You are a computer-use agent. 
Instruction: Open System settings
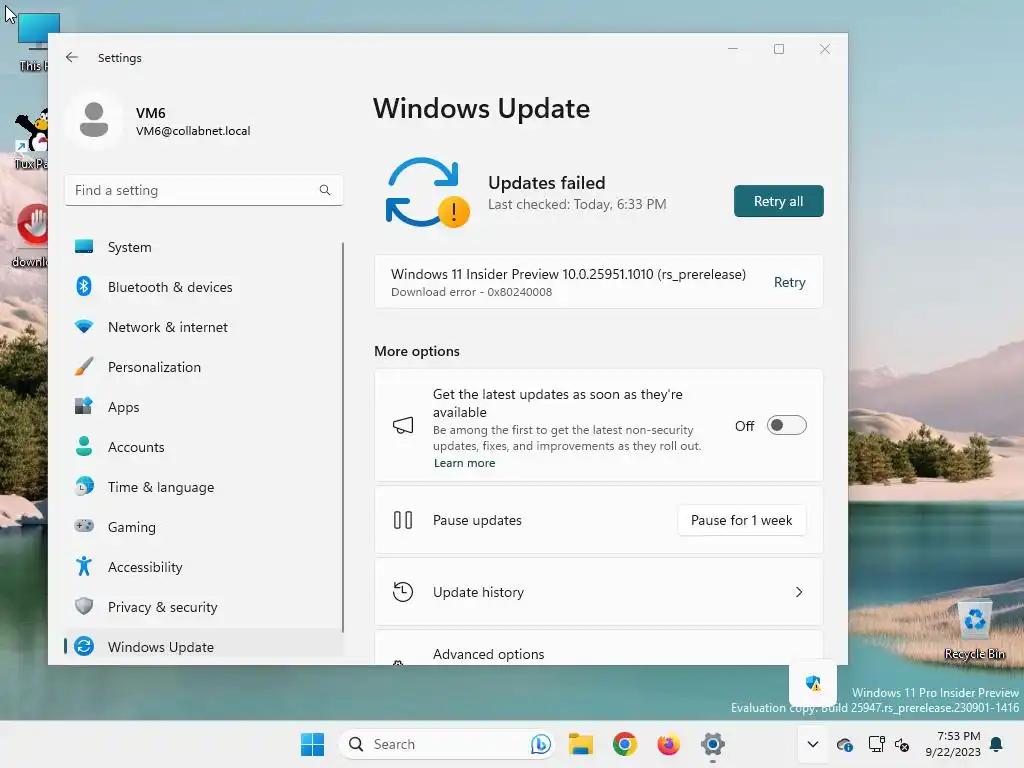tap(204, 247)
